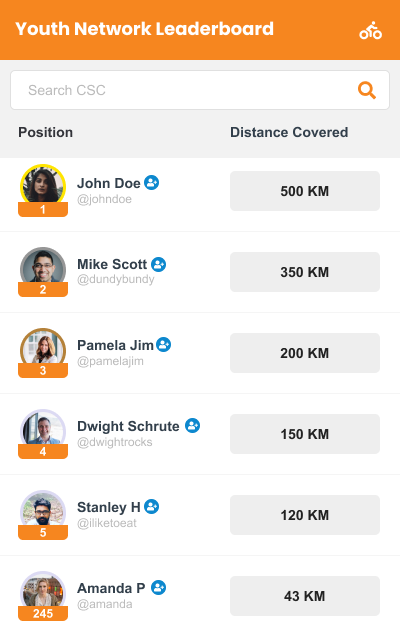Click add-friend icon beside Stanley H
Viewport: 400px width, 636px height.
point(152,507)
